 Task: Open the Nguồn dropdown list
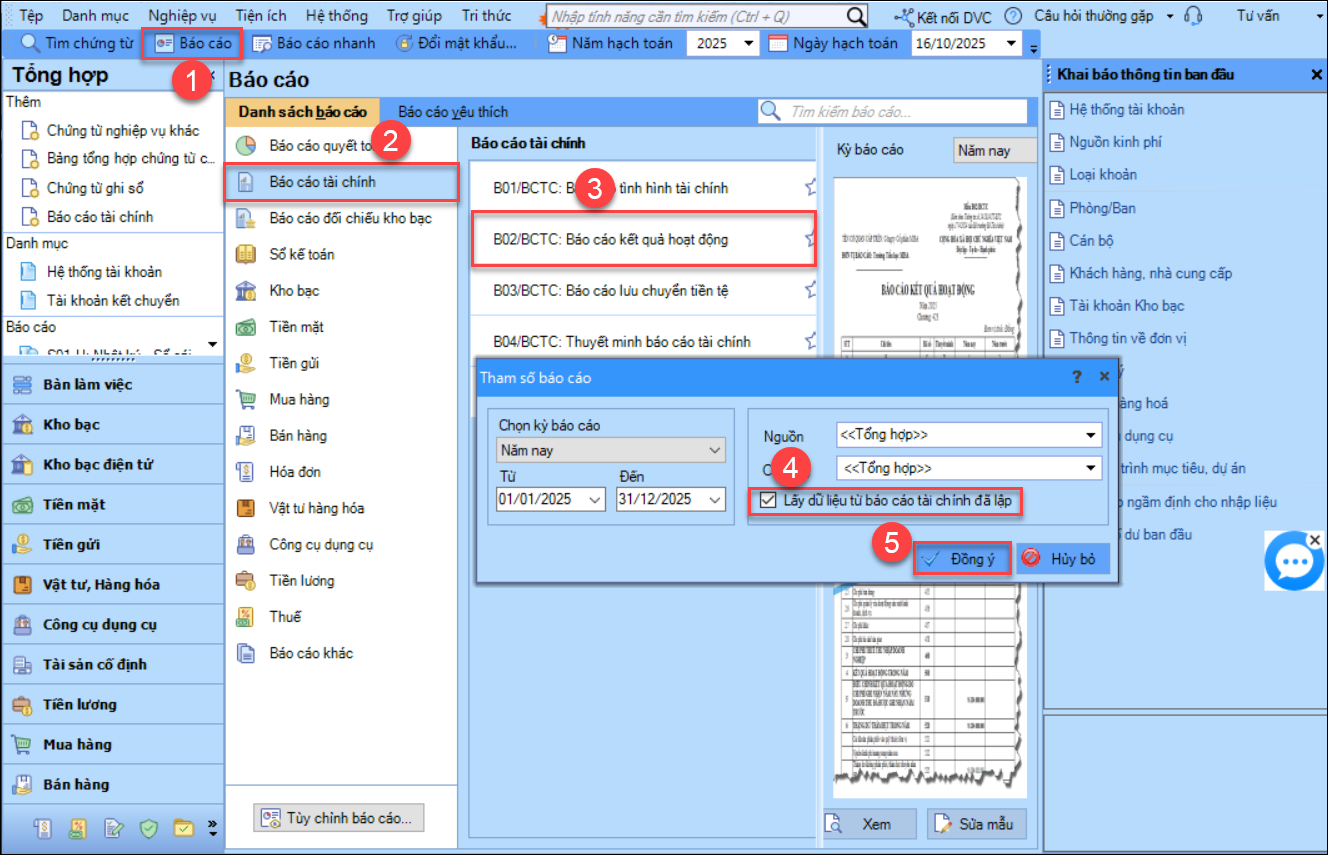pyautogui.click(x=1089, y=435)
